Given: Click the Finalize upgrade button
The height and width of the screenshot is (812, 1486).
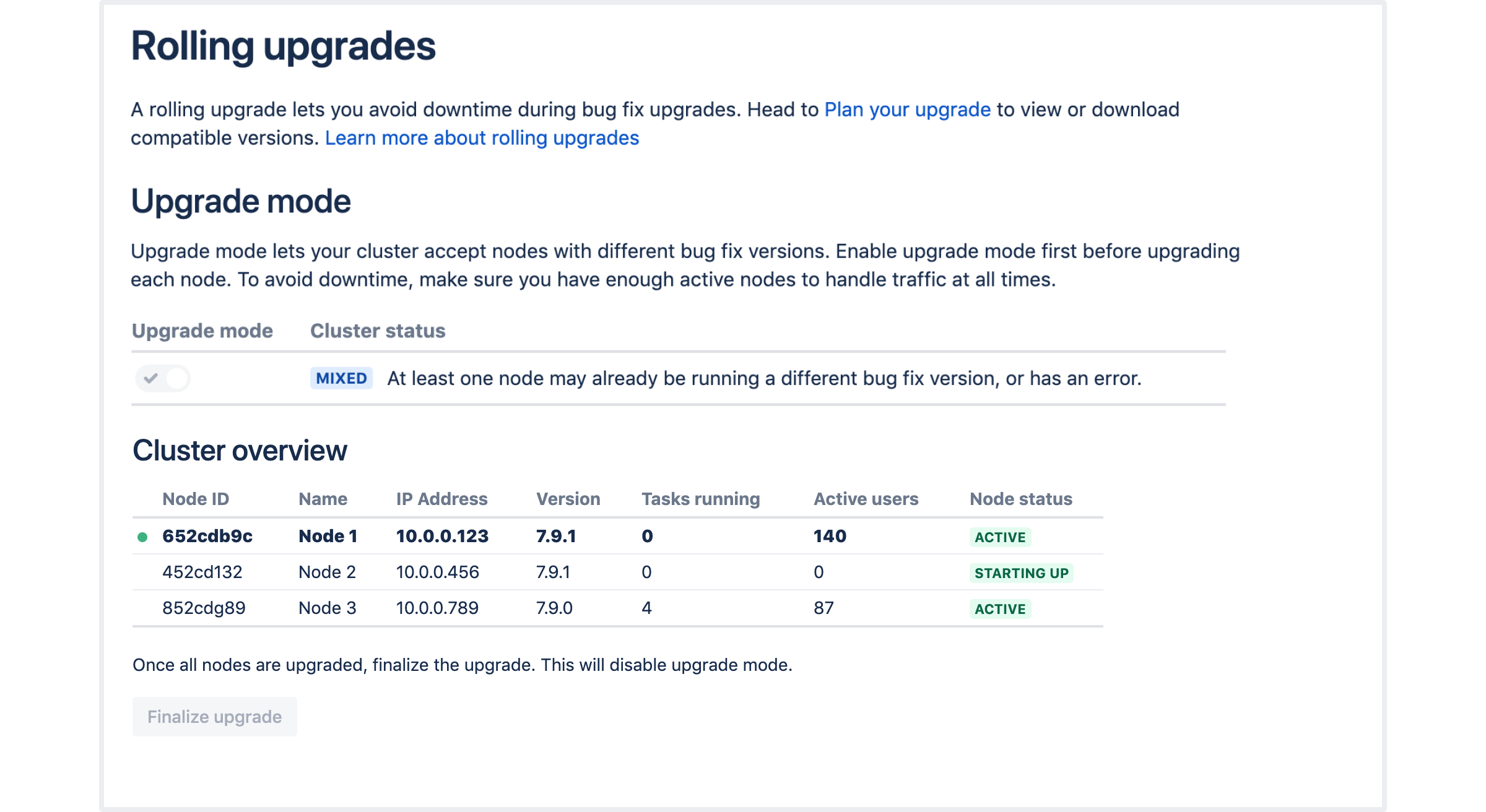Looking at the screenshot, I should [x=214, y=717].
